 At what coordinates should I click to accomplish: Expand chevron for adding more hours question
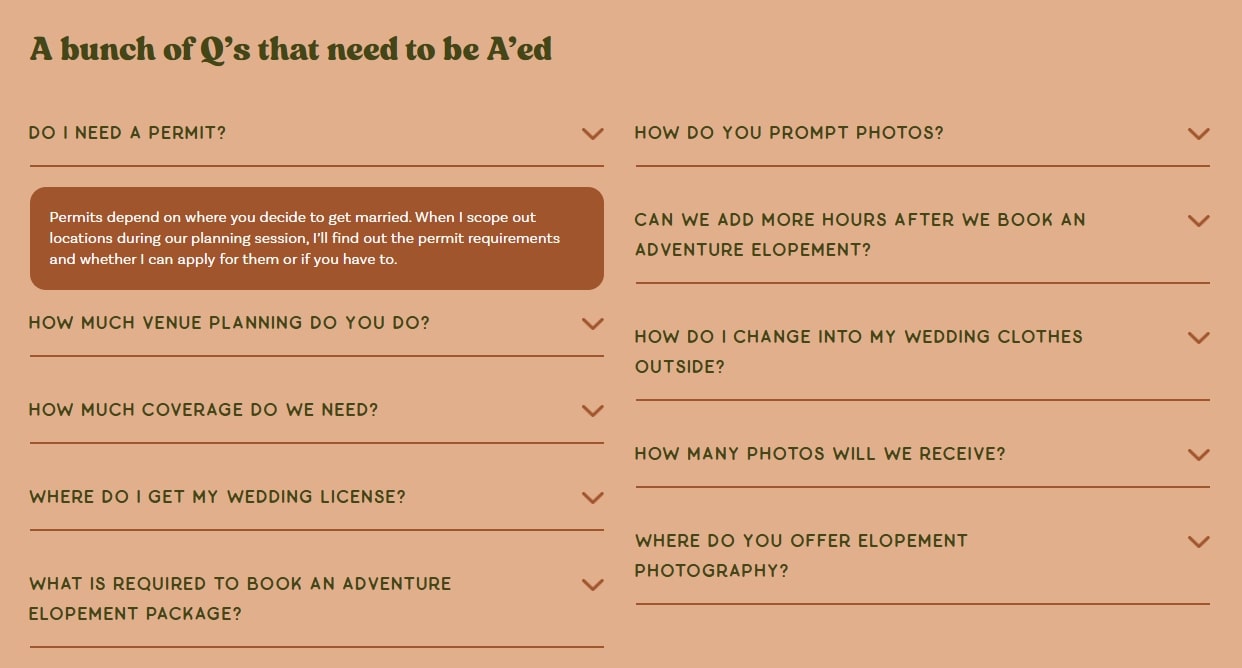pos(1198,221)
